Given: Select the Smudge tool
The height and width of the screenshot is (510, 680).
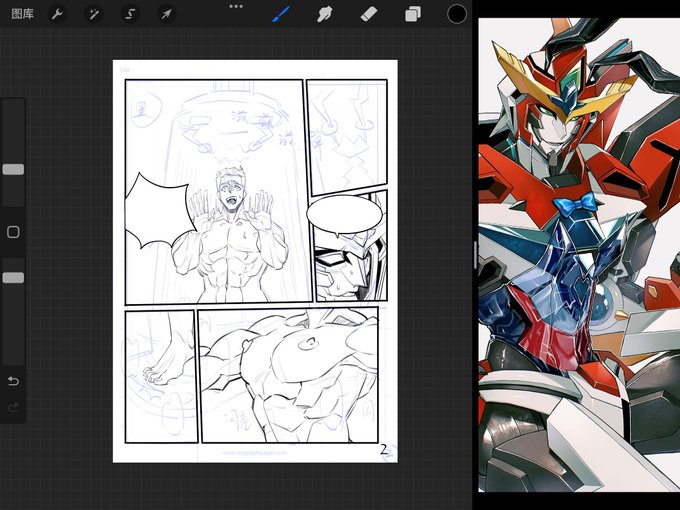Looking at the screenshot, I should [324, 14].
